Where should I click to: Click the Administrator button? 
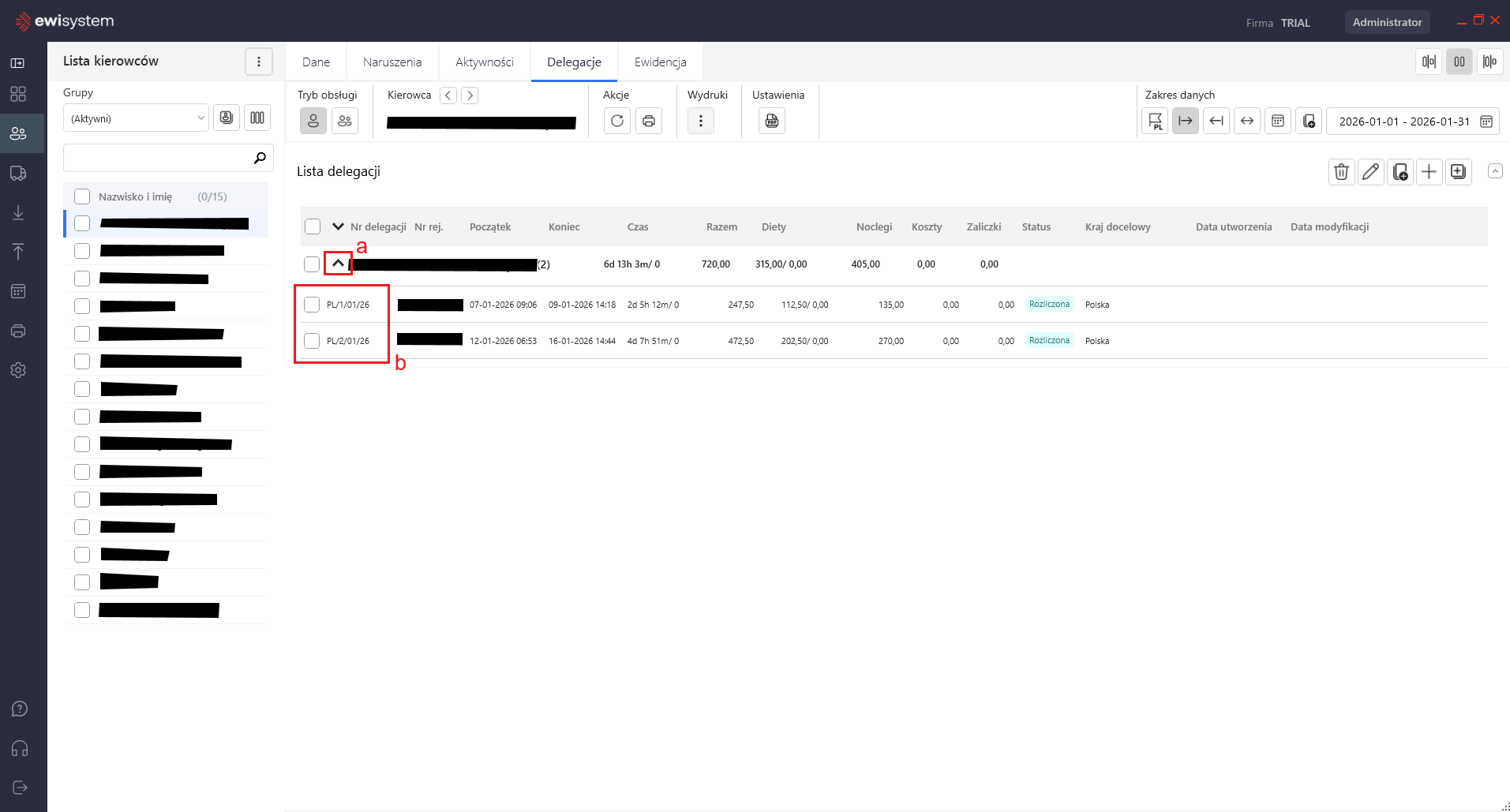(1387, 22)
